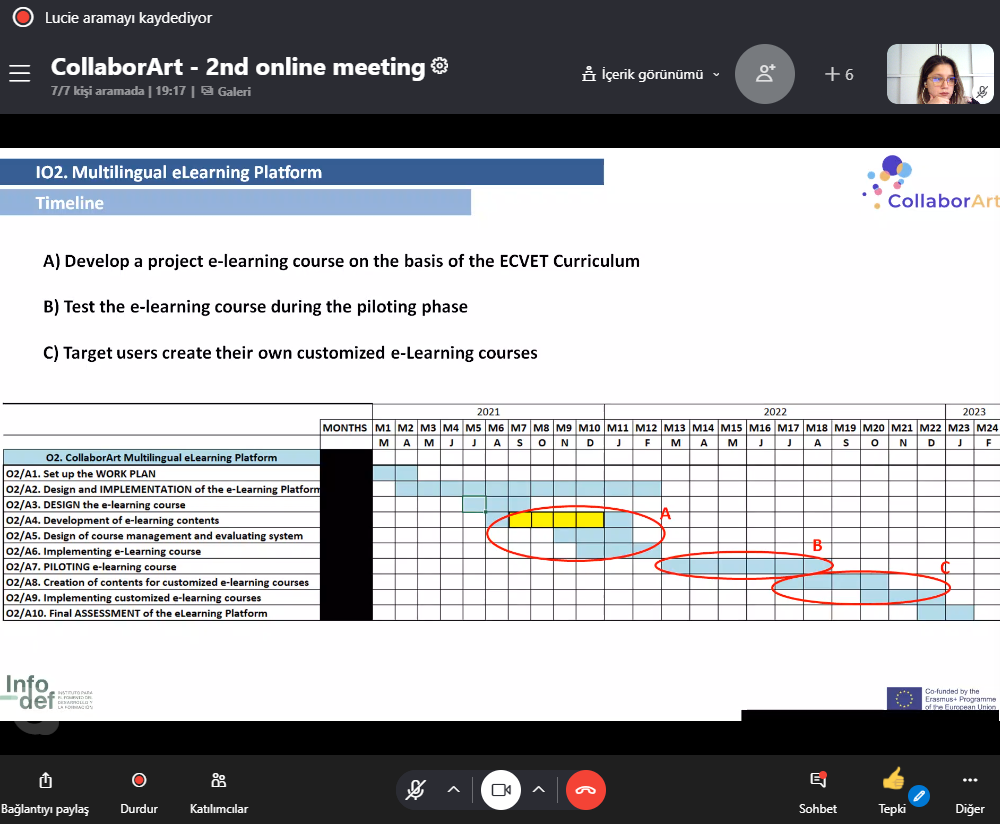Open İçerik görünümü view dropdown
This screenshot has height=824, width=1000.
click(651, 74)
